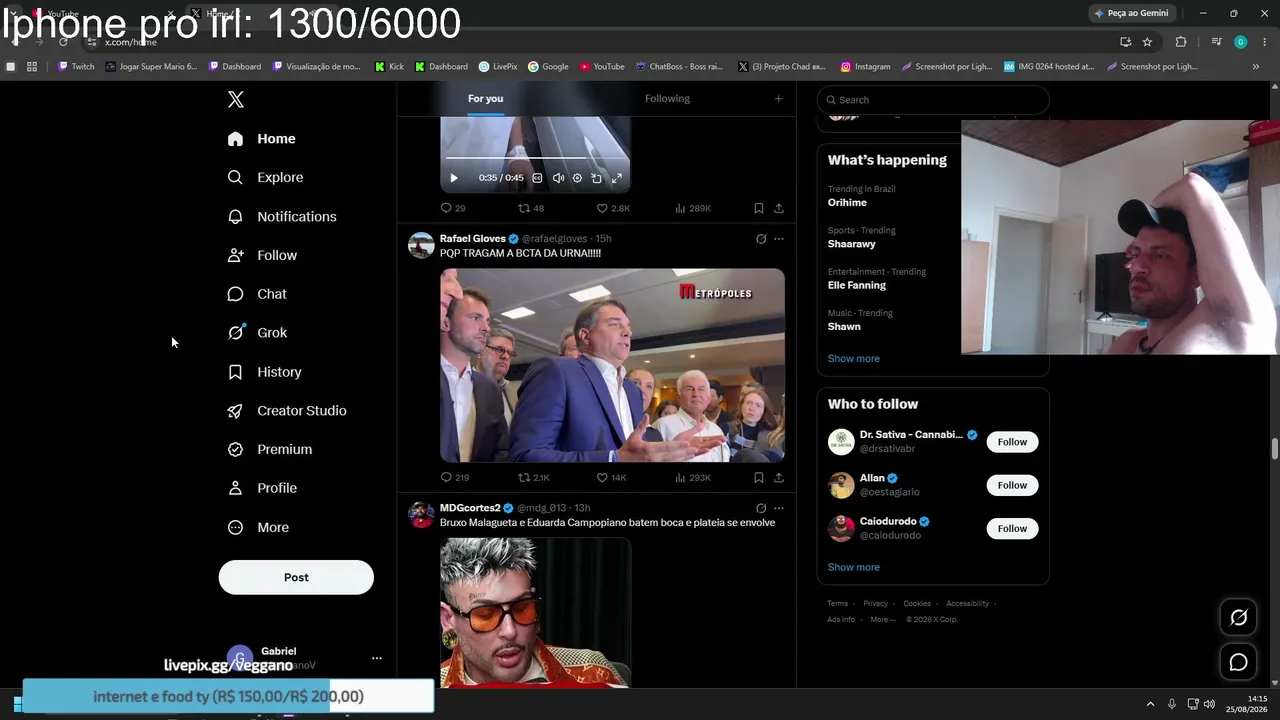Image resolution: width=1280 pixels, height=720 pixels.
Task: Share the top video post
Action: (779, 208)
